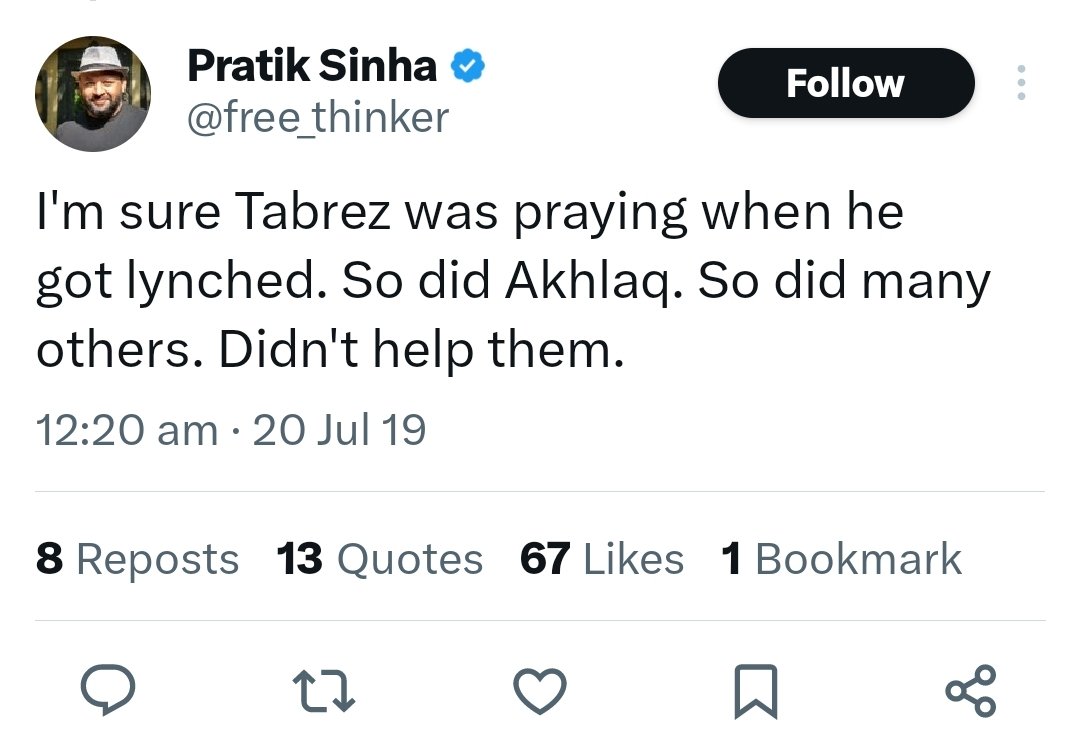
Task: View the 13 Quotes list
Action: [x=379, y=559]
